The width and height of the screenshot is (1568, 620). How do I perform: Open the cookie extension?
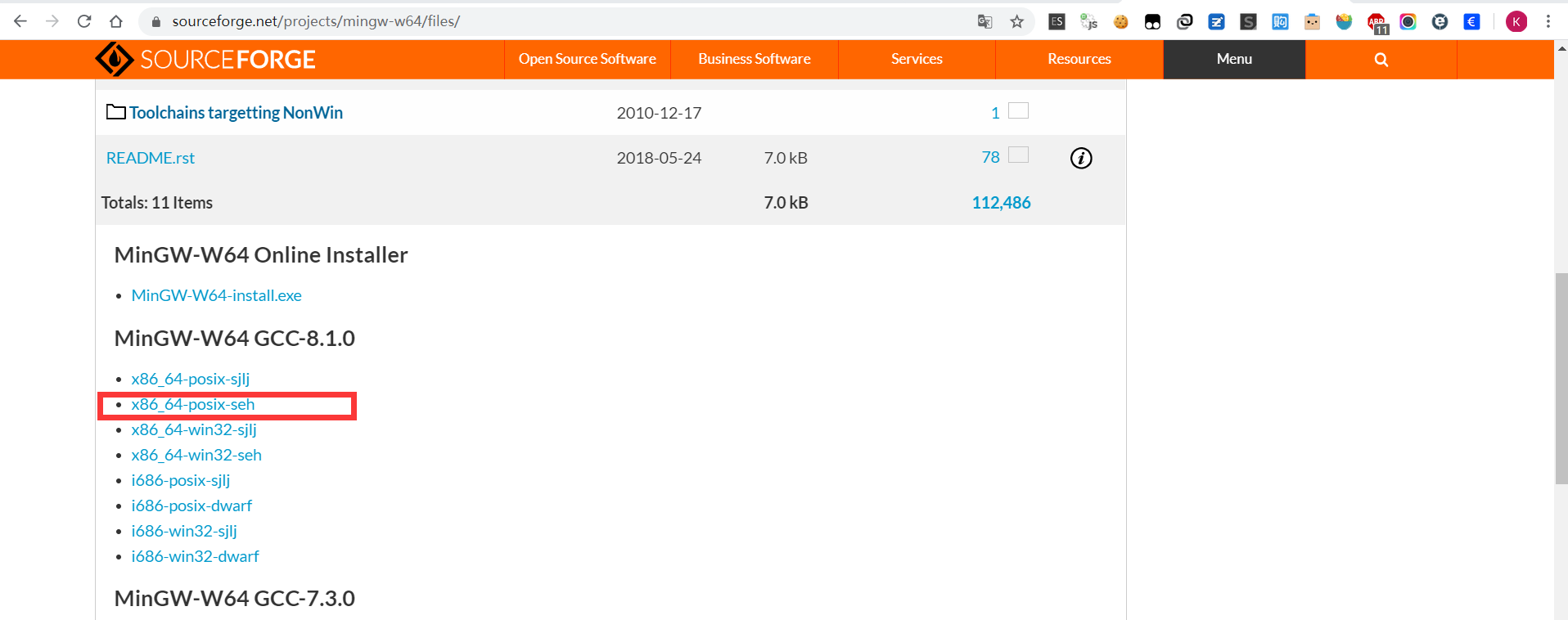1120,22
